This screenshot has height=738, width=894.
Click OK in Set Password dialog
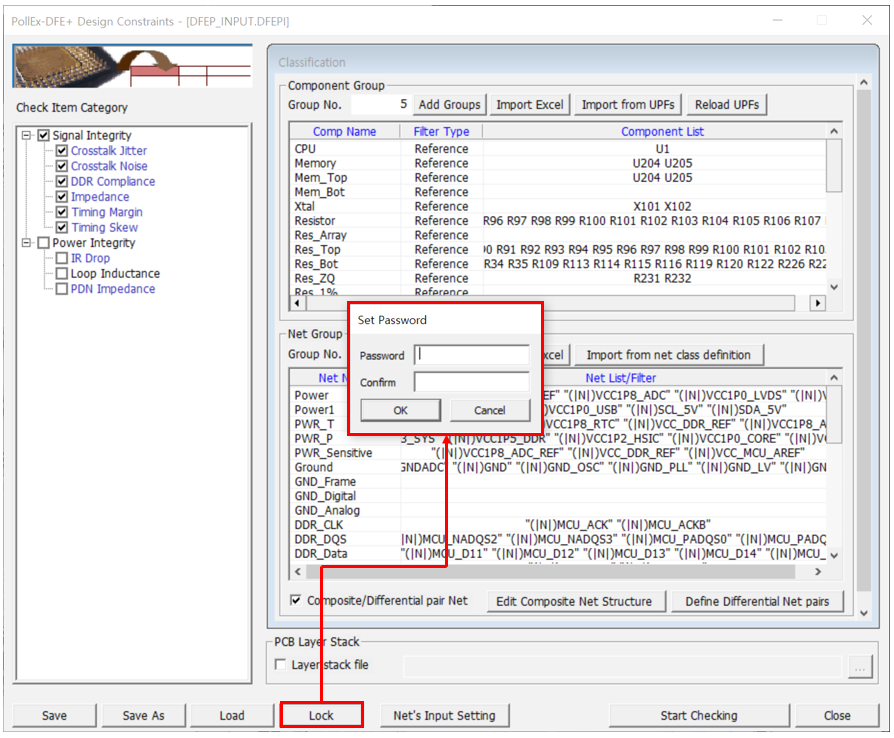(x=400, y=410)
